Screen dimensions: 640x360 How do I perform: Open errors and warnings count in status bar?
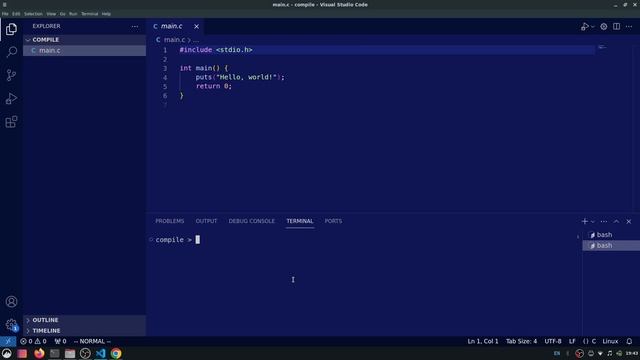tap(33, 341)
